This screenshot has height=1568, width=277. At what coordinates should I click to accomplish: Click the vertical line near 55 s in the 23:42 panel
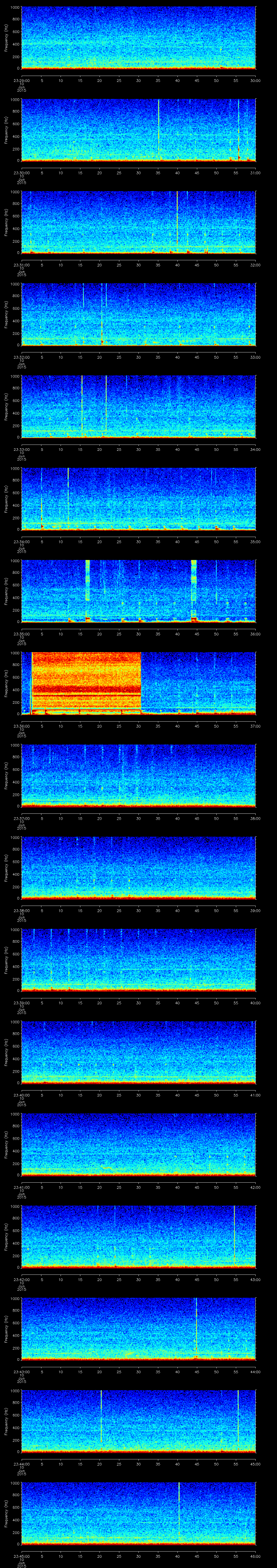click(x=234, y=1233)
